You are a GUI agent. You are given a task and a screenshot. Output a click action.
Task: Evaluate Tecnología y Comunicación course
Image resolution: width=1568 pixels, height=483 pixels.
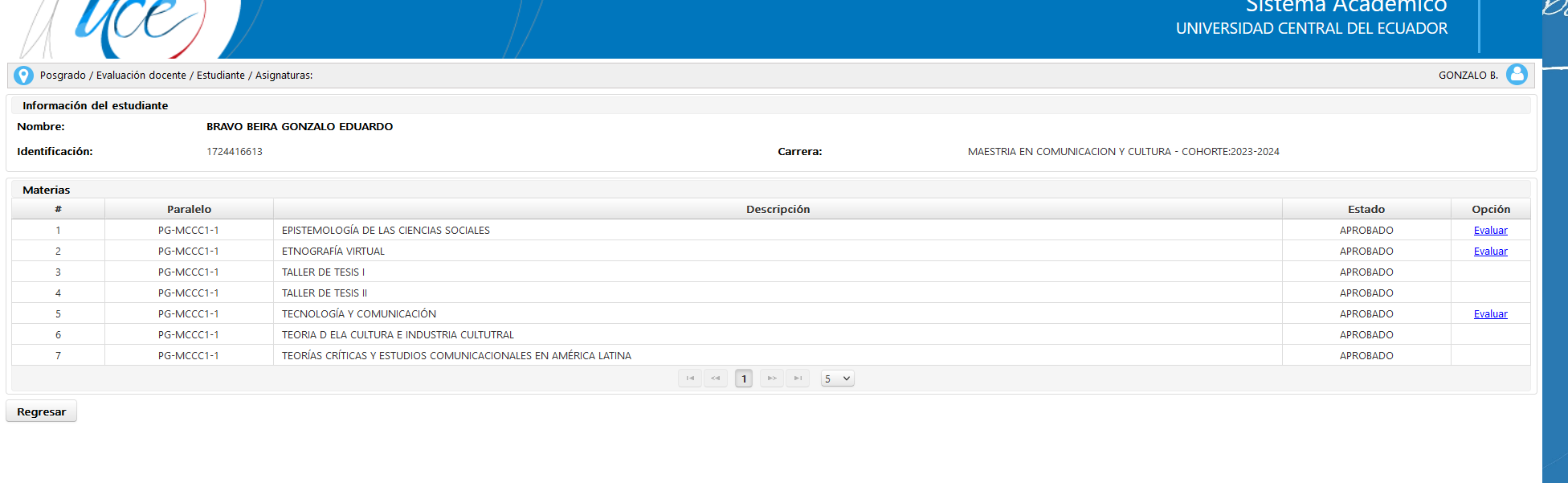(1490, 314)
